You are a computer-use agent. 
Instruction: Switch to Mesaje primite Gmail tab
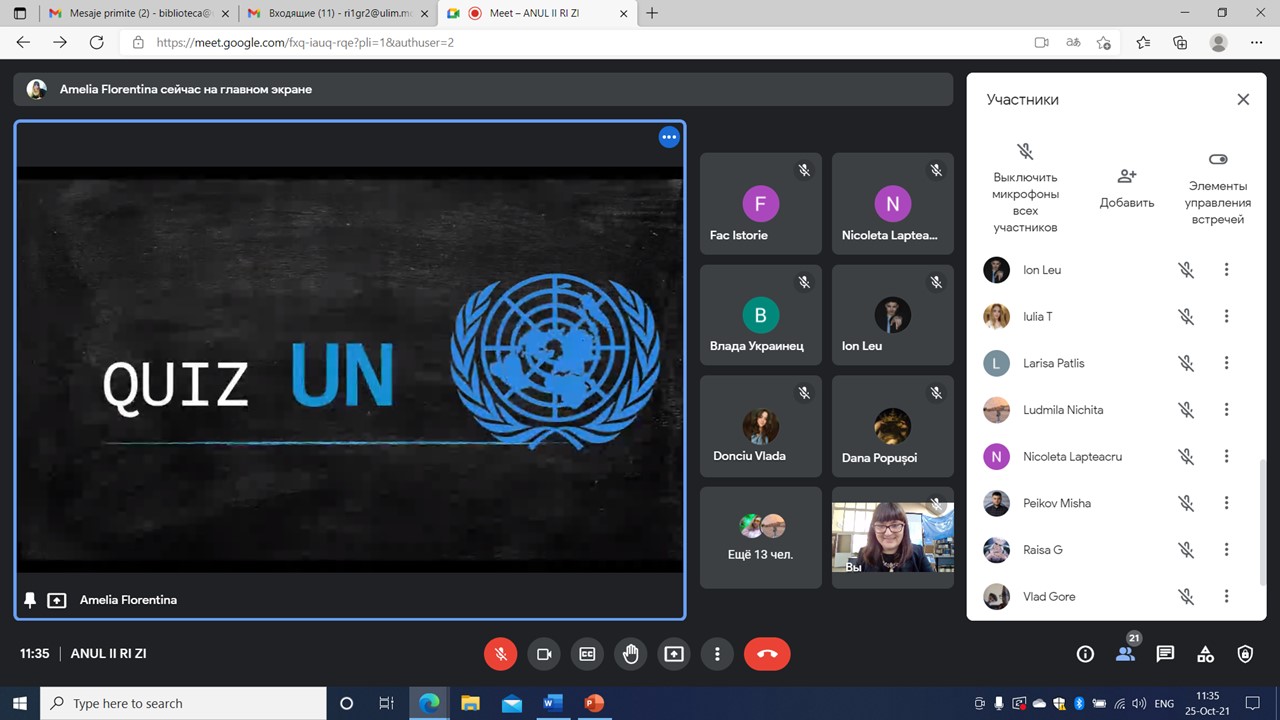(137, 13)
